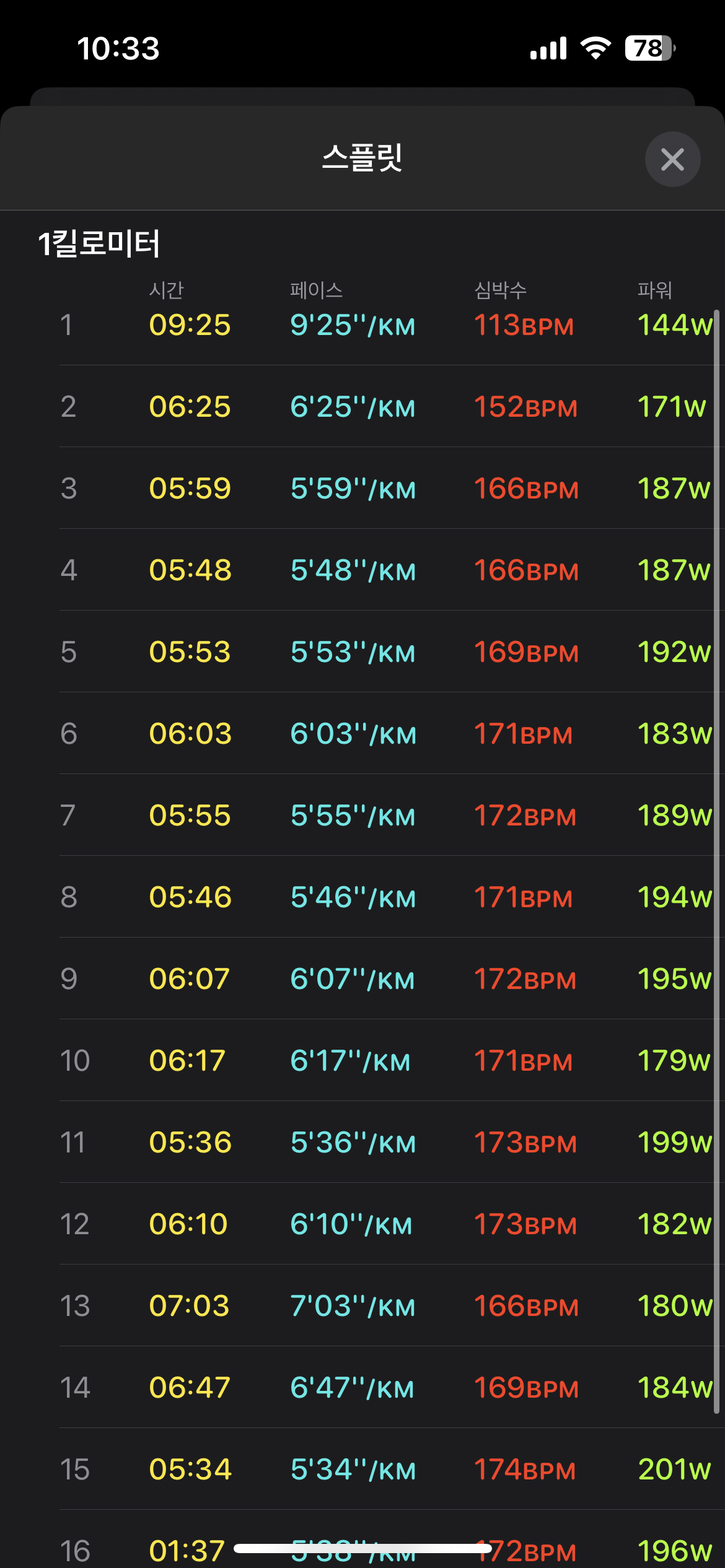This screenshot has height=1568, width=725.
Task: Tap the 심박수 column header
Action: click(500, 290)
